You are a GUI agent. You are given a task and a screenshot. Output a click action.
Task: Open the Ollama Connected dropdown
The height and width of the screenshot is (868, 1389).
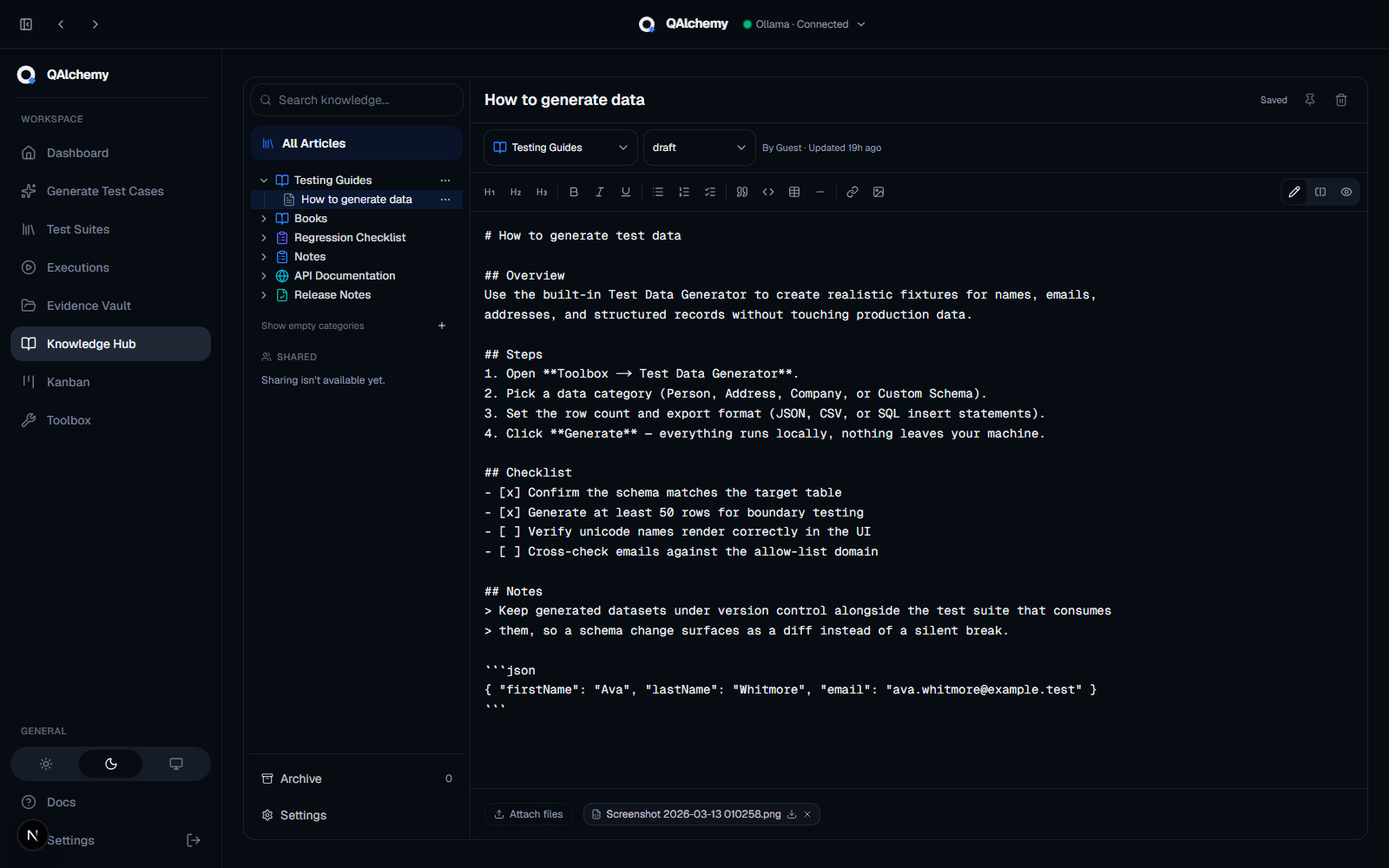(805, 24)
